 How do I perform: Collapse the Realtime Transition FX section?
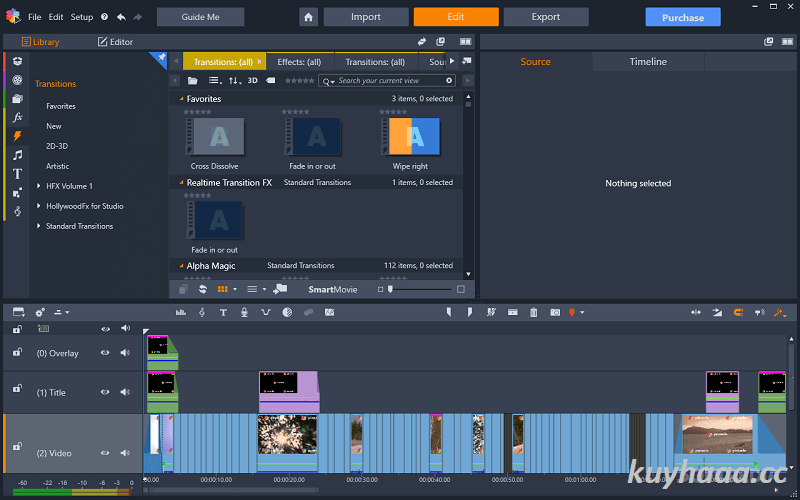(x=181, y=183)
